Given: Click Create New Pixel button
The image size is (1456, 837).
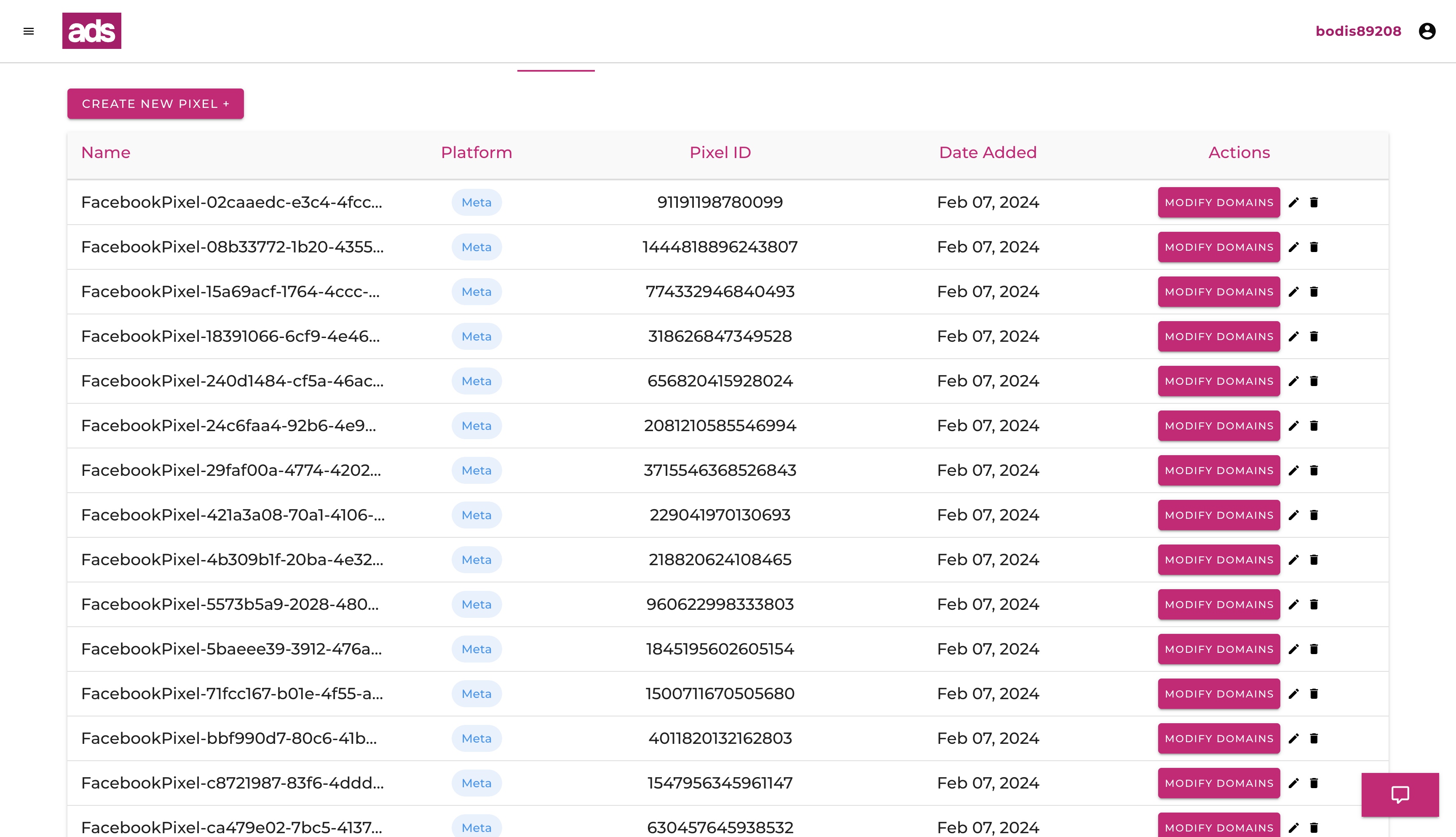Looking at the screenshot, I should [x=155, y=104].
